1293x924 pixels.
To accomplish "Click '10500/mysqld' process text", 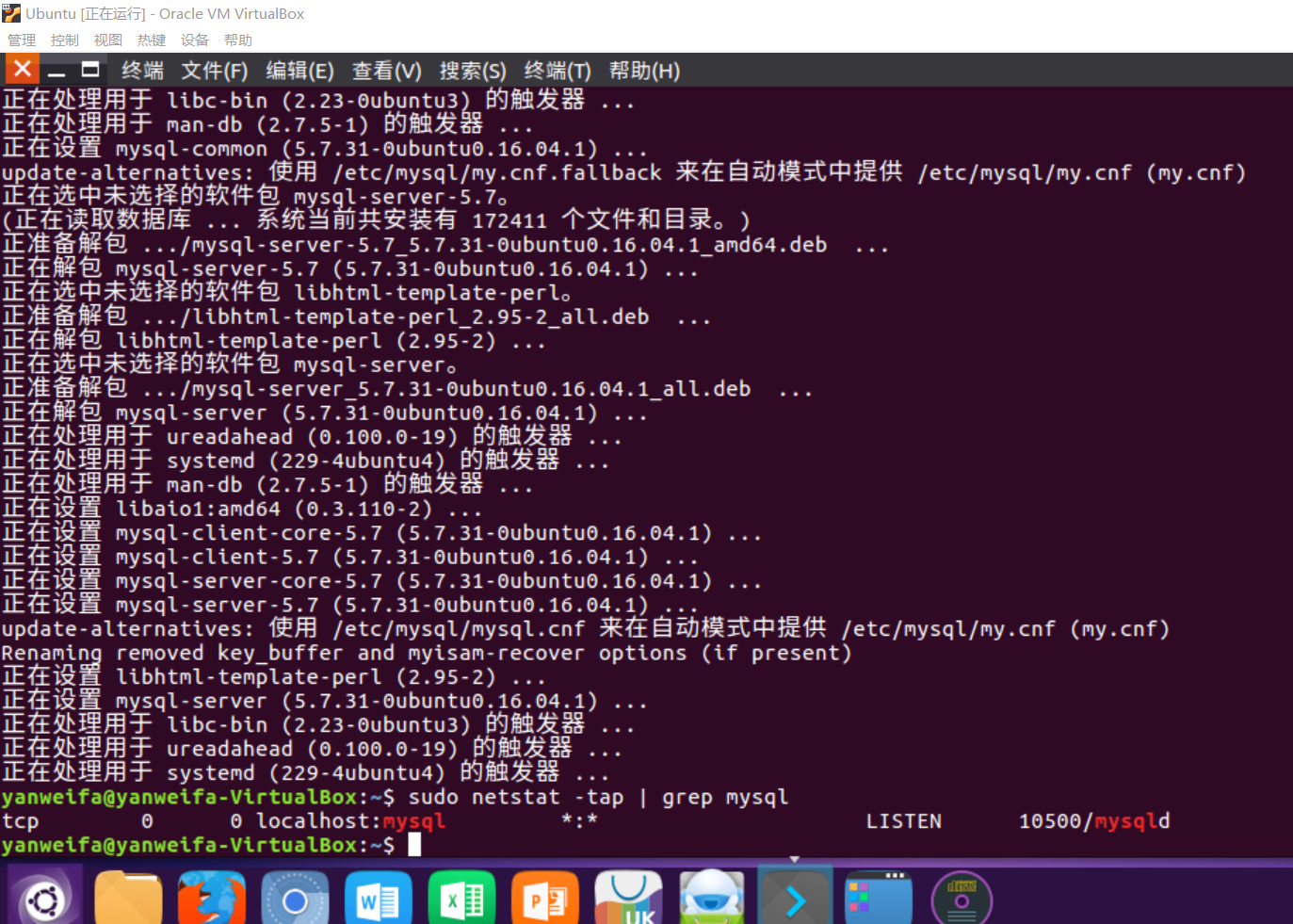I will 1094,821.
